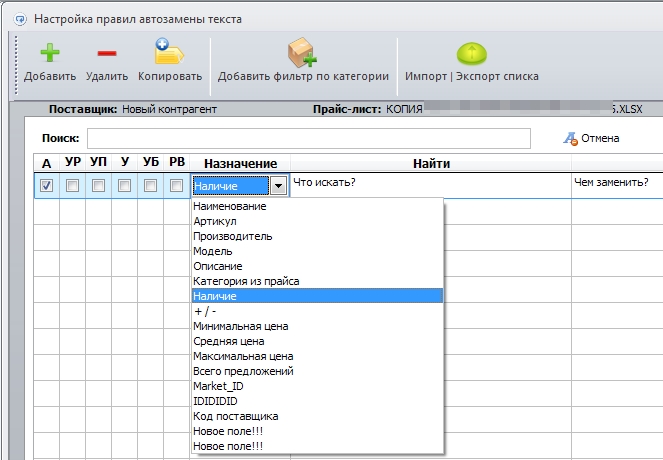Choose Описание in the dropdown list
This screenshot has height=460, width=663.
tap(317, 266)
